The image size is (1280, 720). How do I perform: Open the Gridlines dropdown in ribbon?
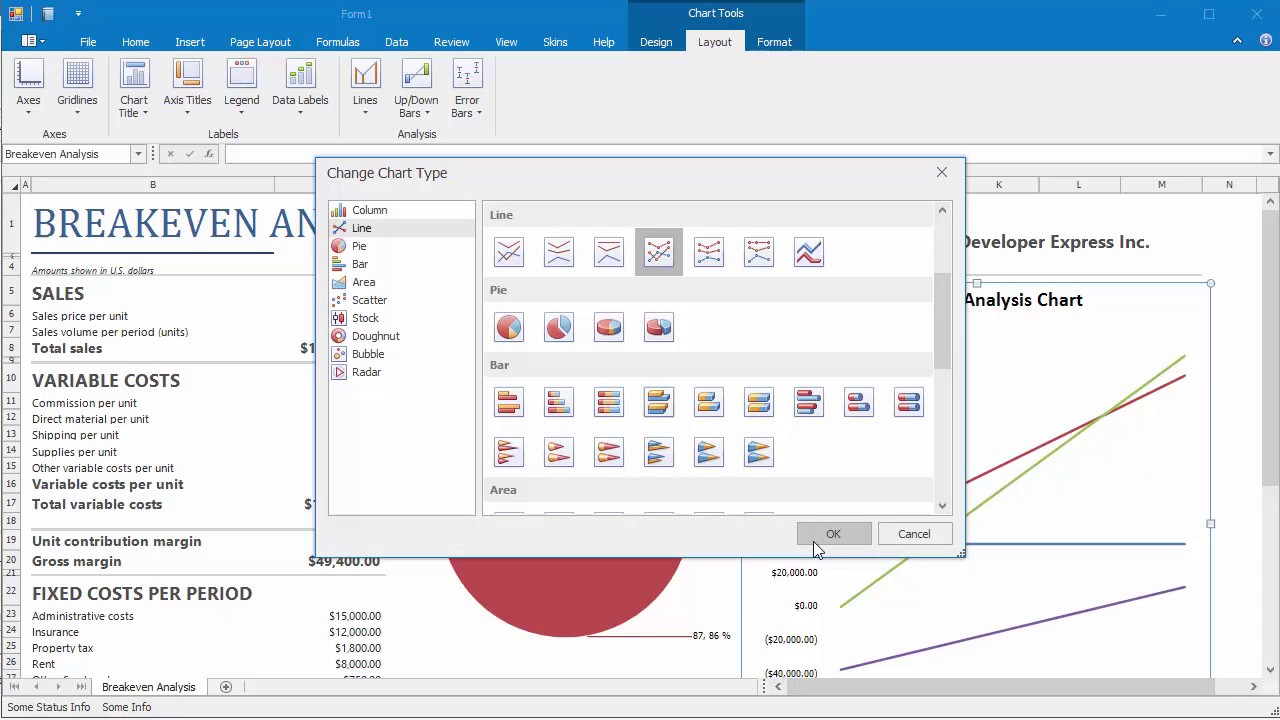coord(77,88)
